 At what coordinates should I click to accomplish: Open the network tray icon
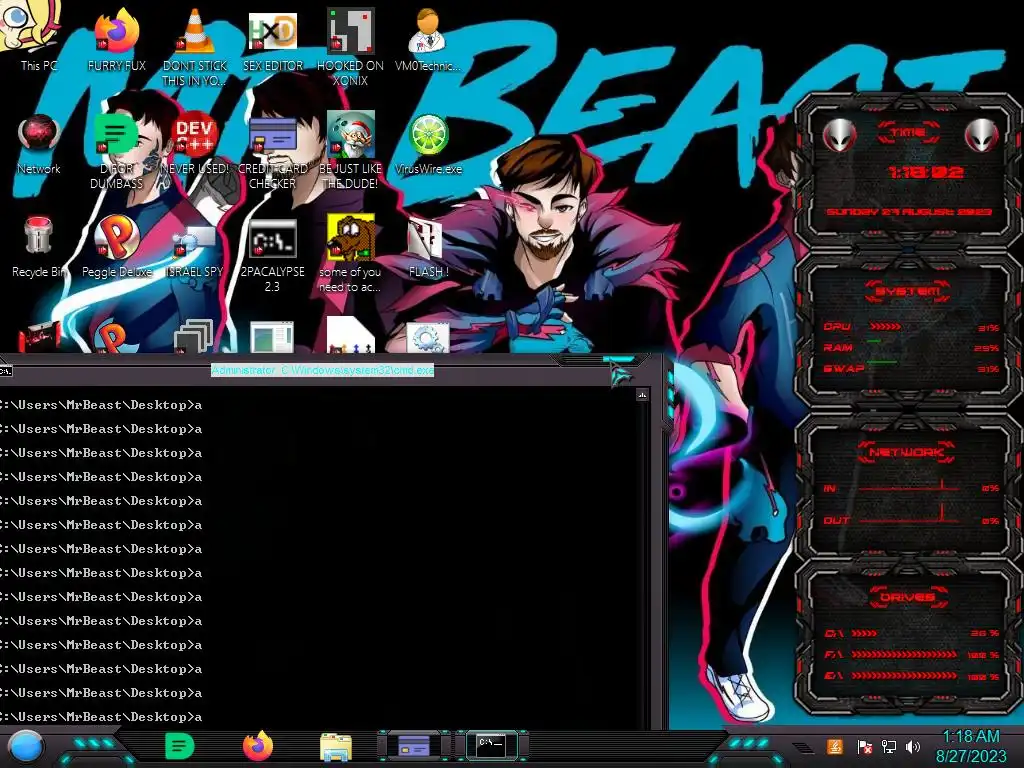(889, 746)
